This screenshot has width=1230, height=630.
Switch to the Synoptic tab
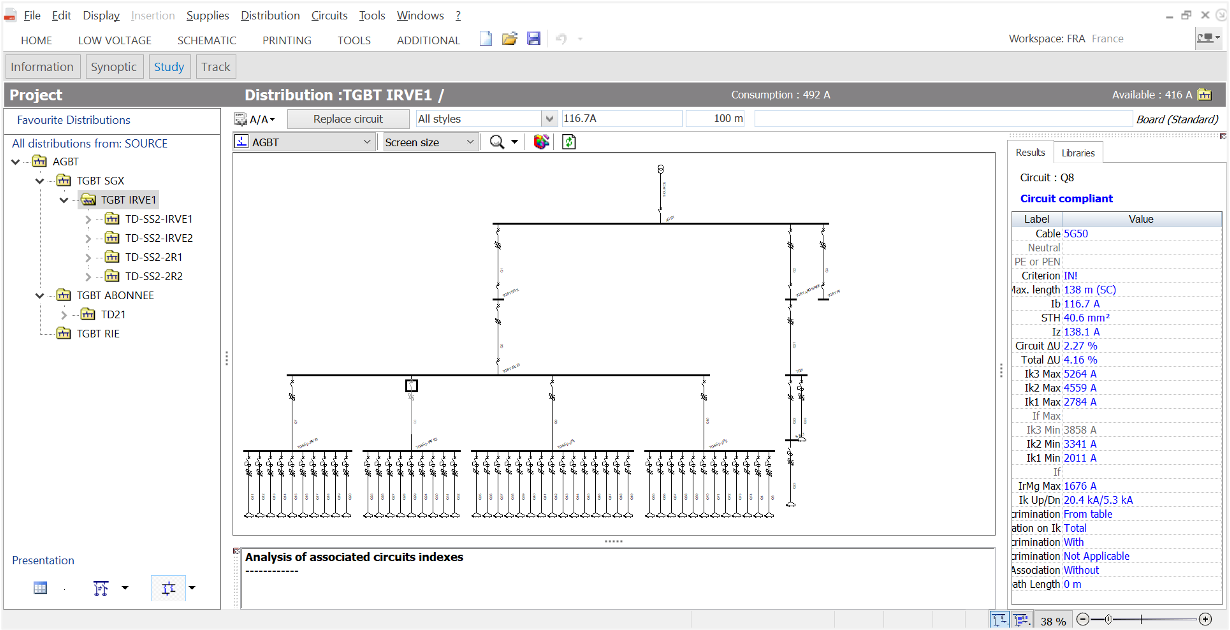click(114, 66)
